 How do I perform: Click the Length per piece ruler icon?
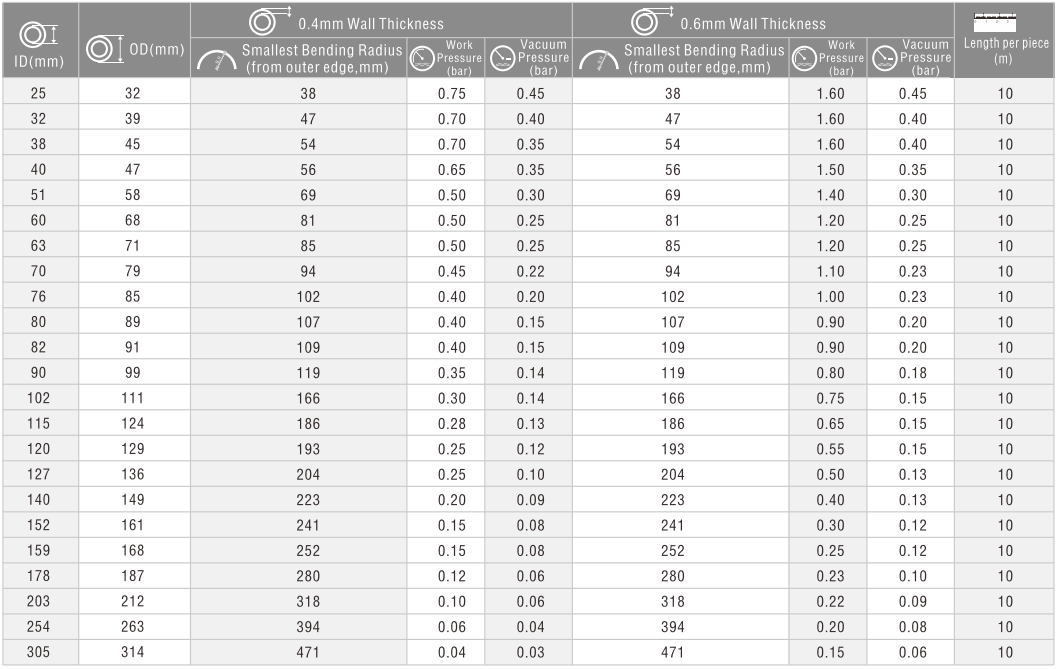(x=995, y=22)
